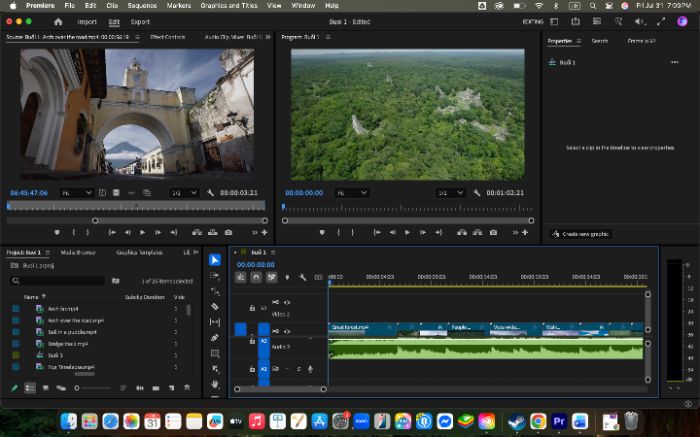Open Quick Export share icon
700x437 pixels.
click(575, 21)
